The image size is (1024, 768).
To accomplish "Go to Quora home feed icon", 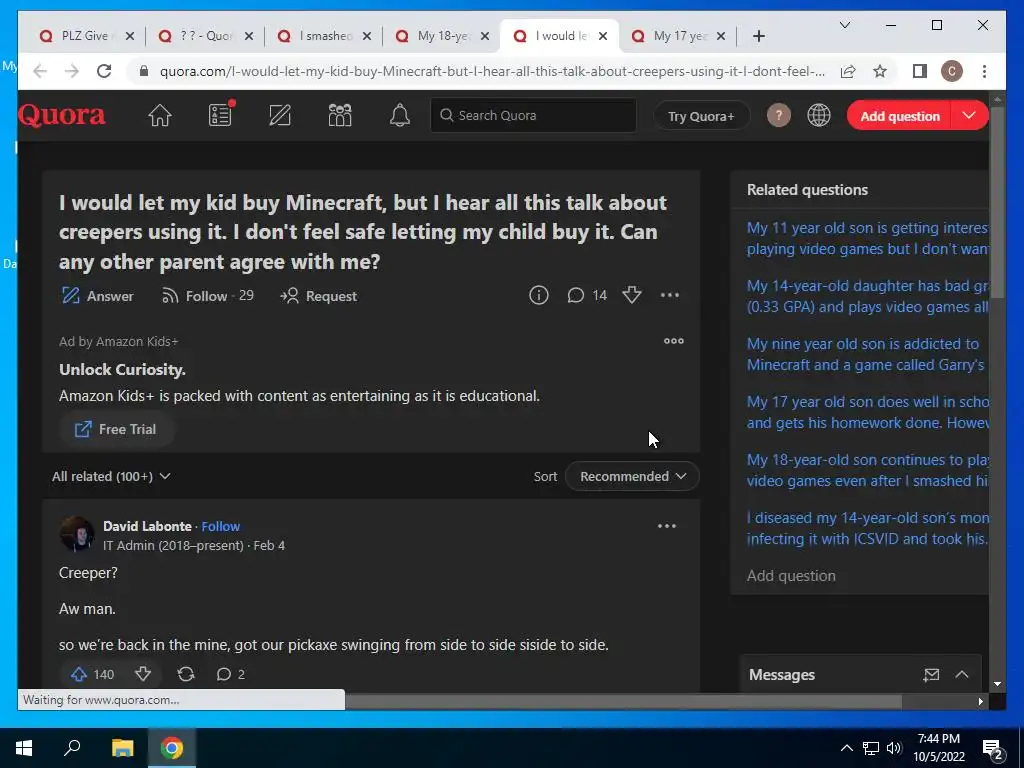I will point(159,116).
